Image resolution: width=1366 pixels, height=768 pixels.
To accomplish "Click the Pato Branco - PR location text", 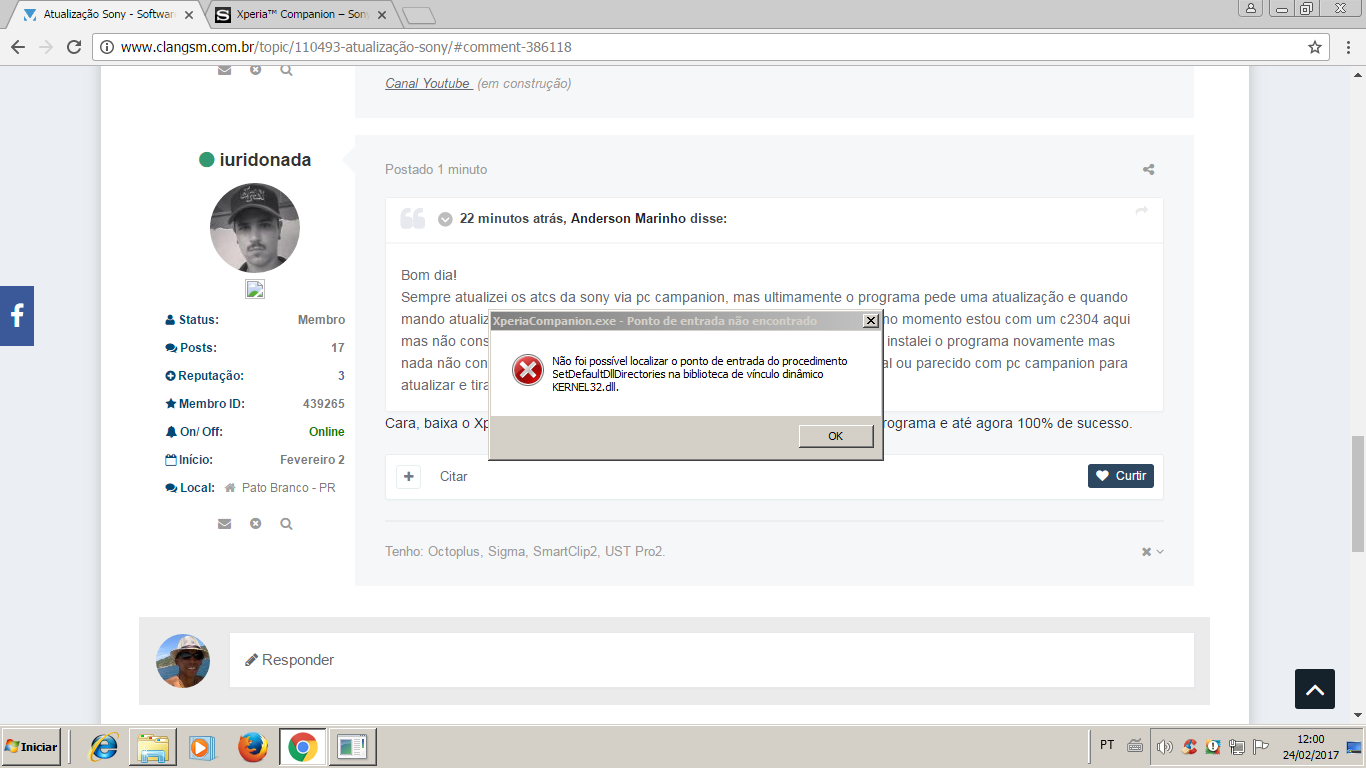I will tap(288, 488).
